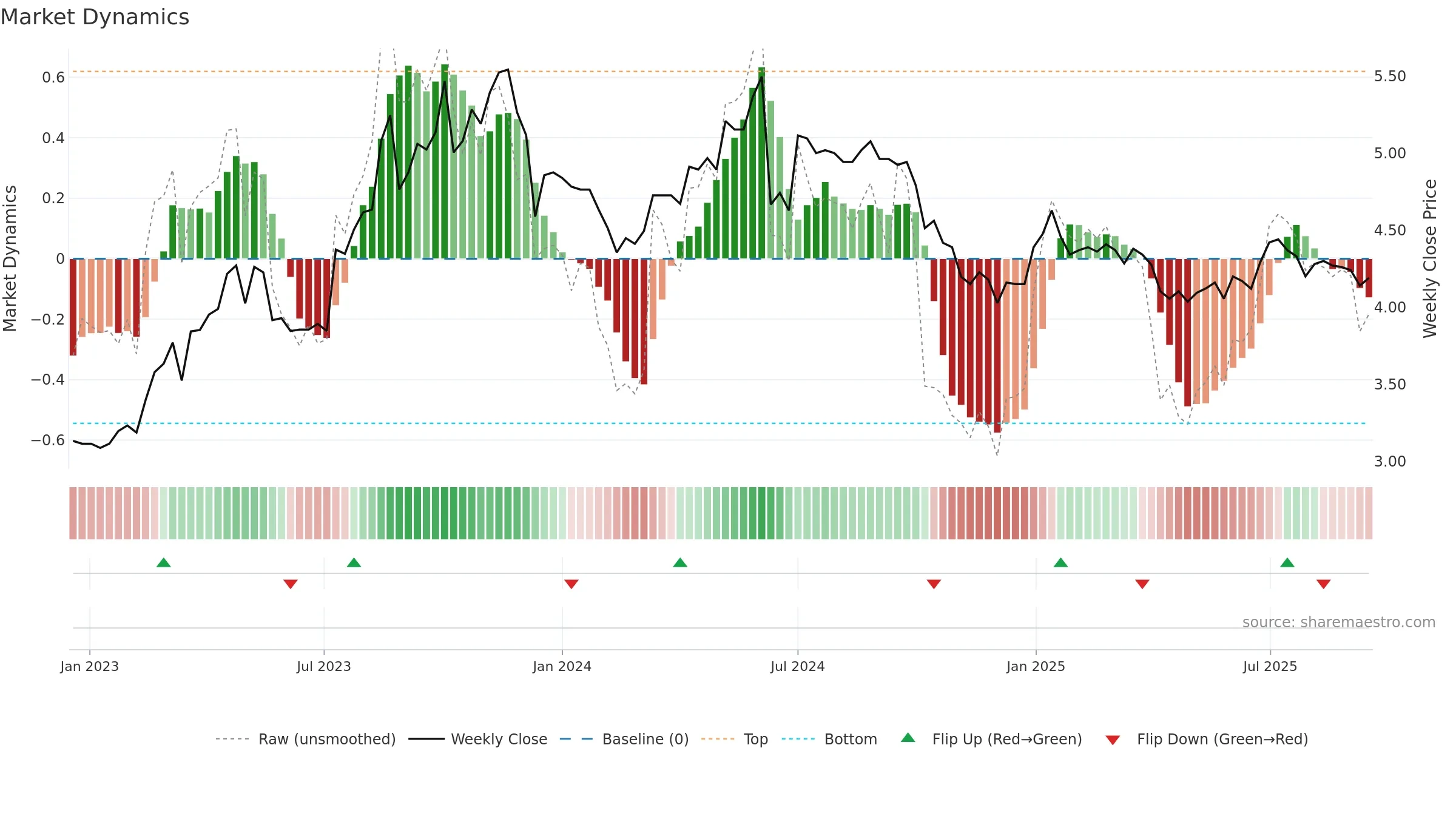The image size is (1456, 819).
Task: Click the Top legend entry
Action: point(735,739)
